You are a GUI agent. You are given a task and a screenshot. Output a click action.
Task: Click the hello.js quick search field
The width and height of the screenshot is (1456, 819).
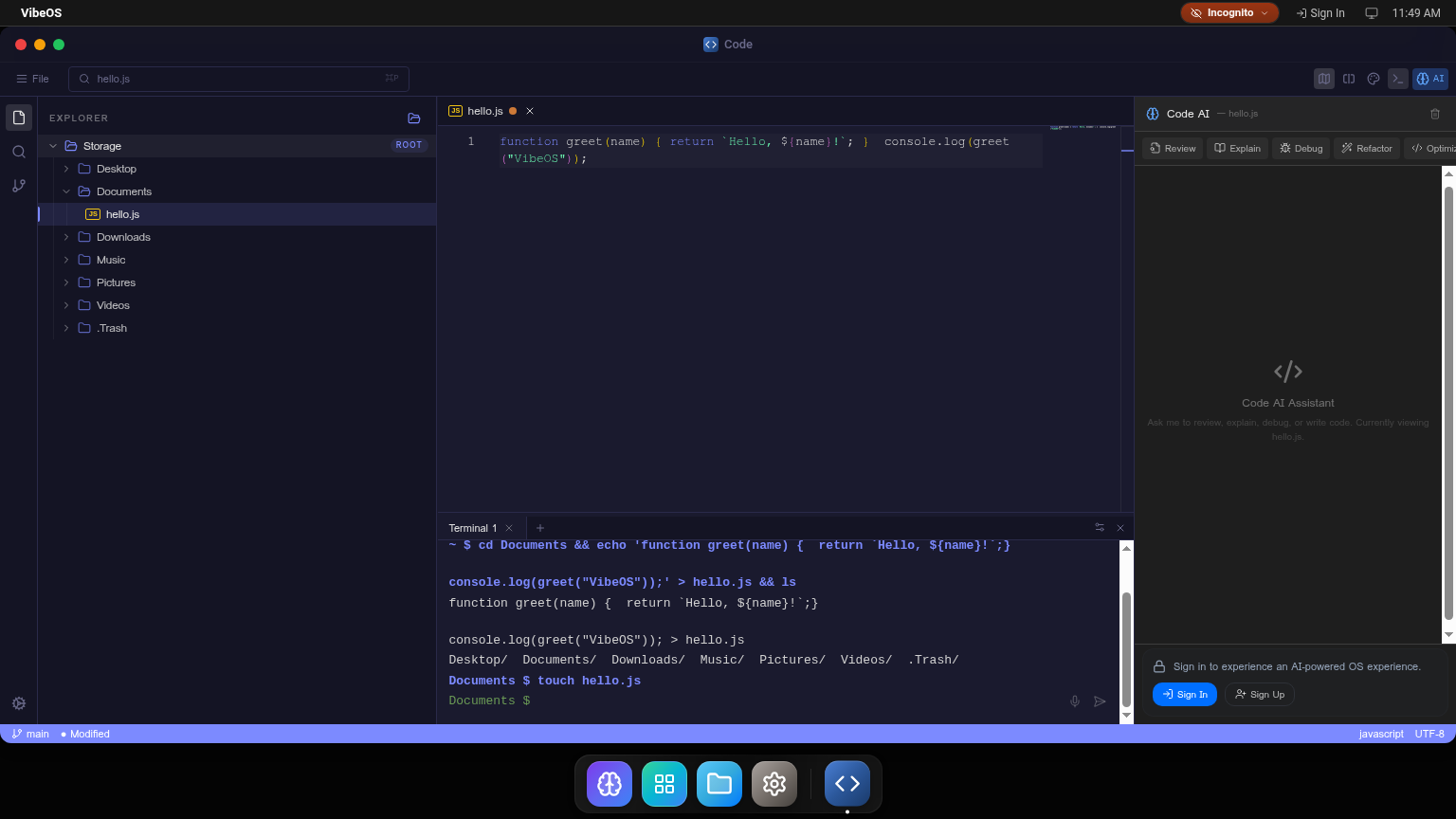click(239, 79)
